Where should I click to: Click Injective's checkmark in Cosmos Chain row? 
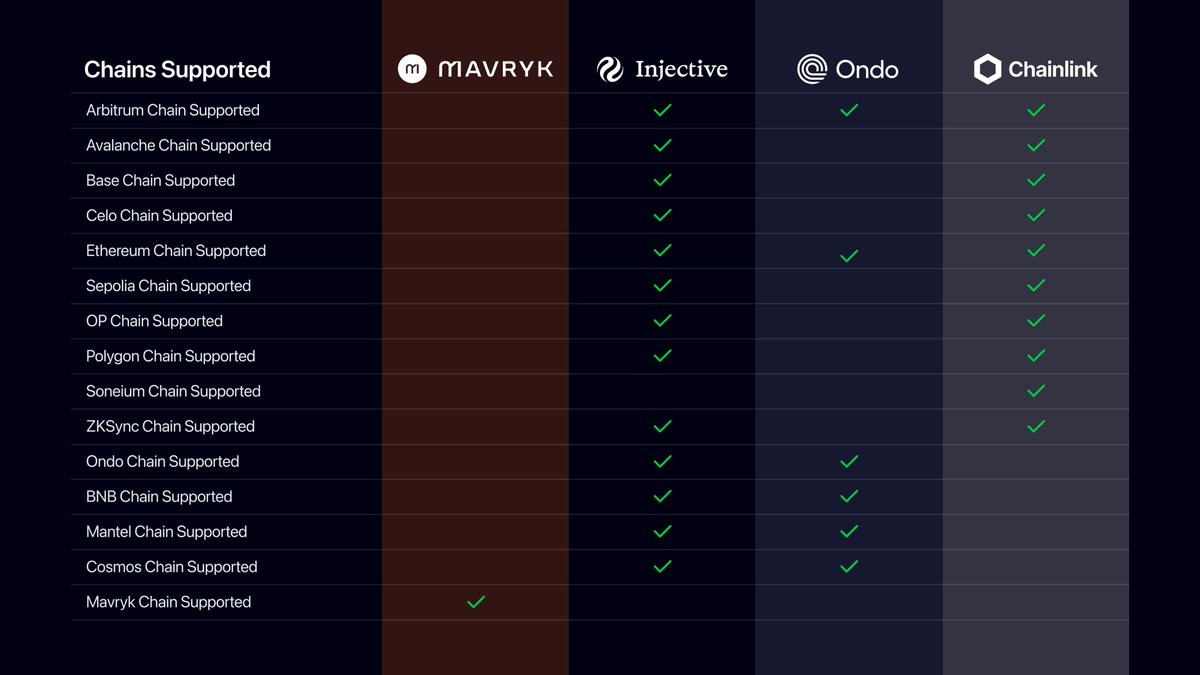tap(662, 567)
